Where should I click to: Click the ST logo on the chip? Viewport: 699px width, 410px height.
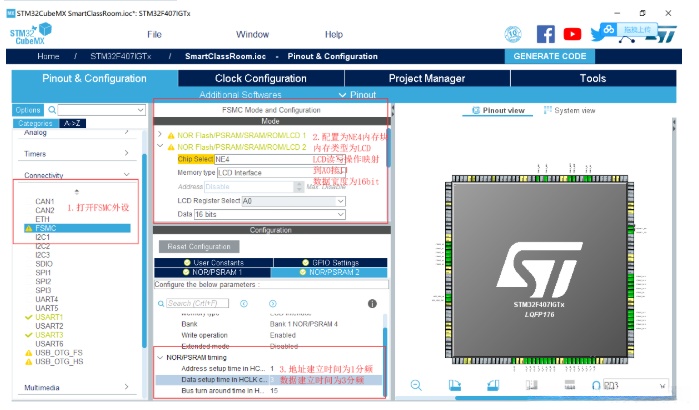point(539,270)
